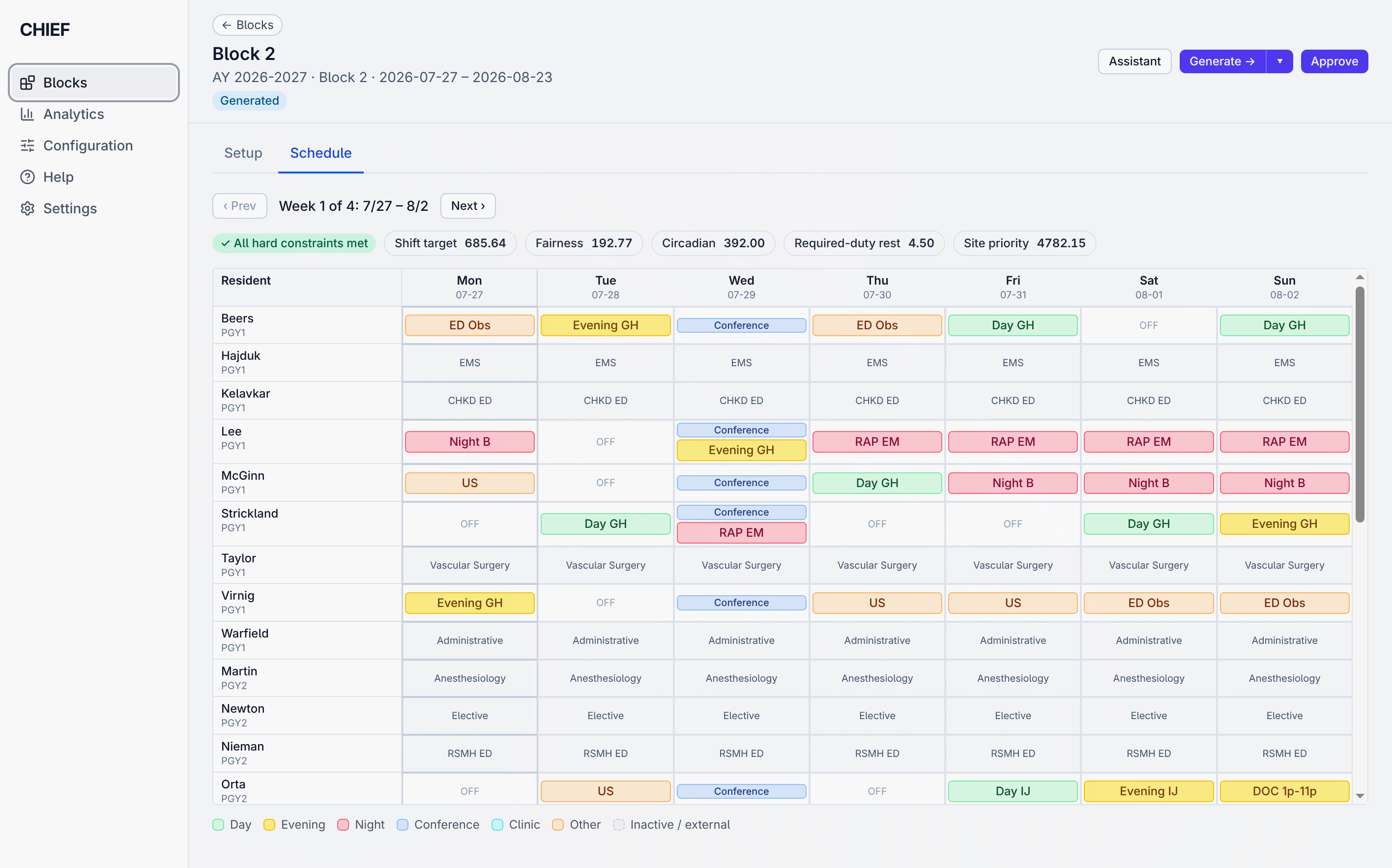
Task: Select Orta's Tuesday US shift
Action: point(606,792)
